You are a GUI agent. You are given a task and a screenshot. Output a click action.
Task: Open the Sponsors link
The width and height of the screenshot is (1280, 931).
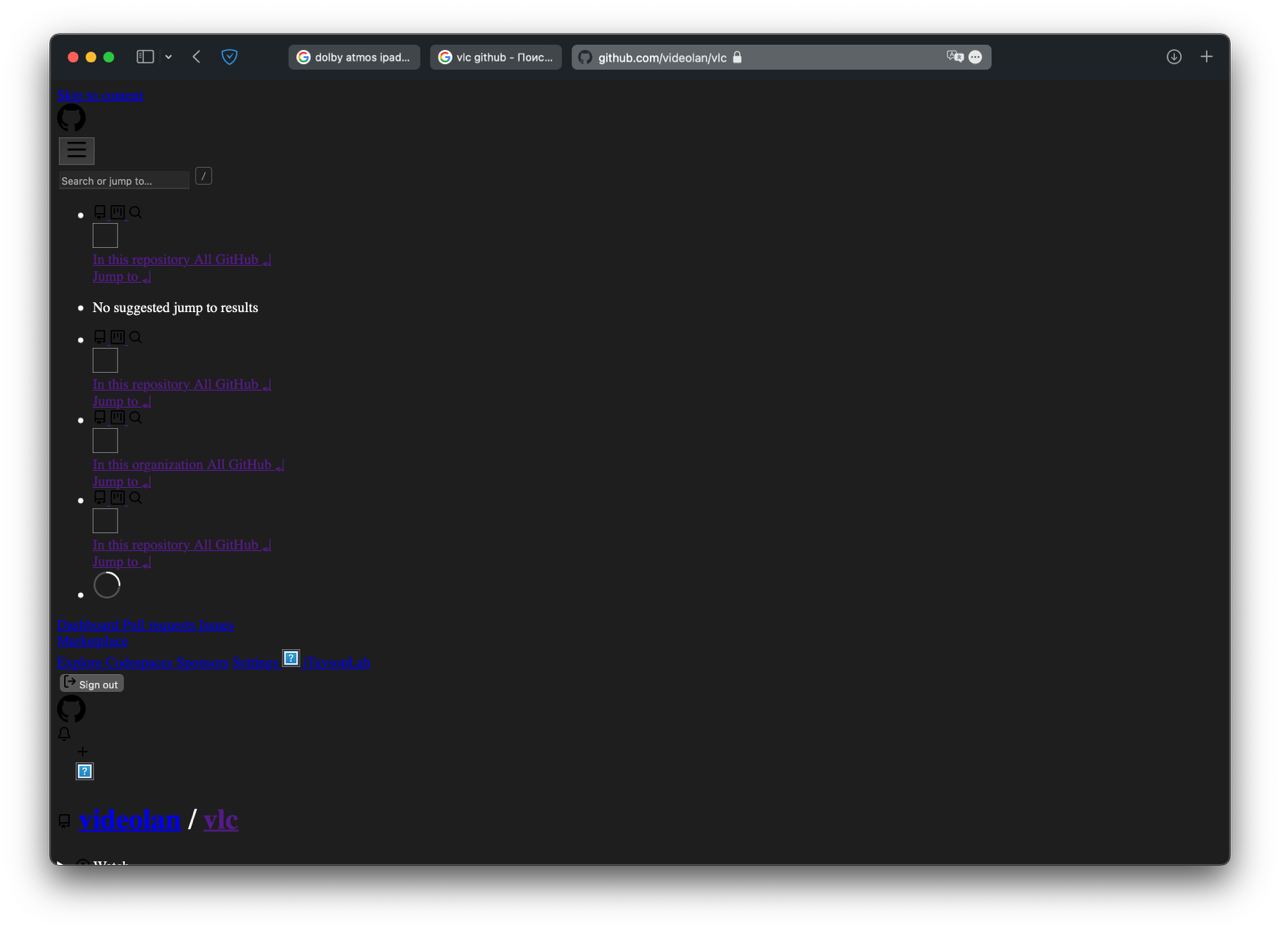tap(203, 662)
